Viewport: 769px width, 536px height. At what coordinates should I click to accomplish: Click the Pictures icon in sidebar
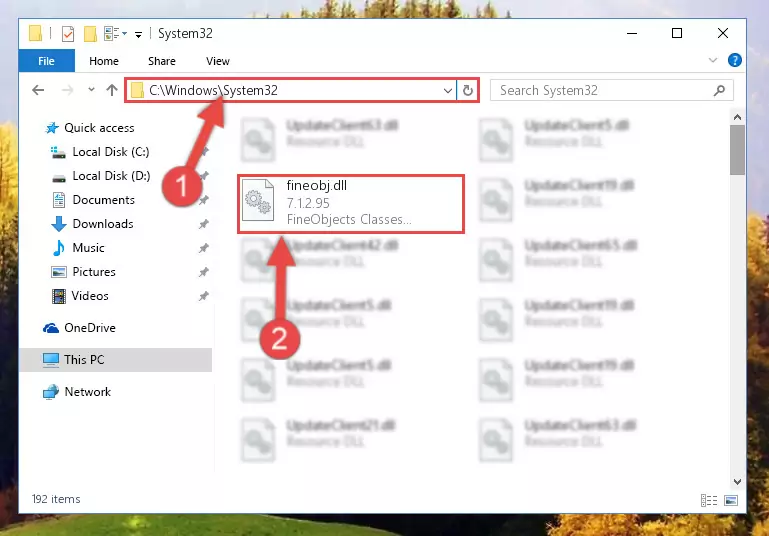tap(59, 272)
